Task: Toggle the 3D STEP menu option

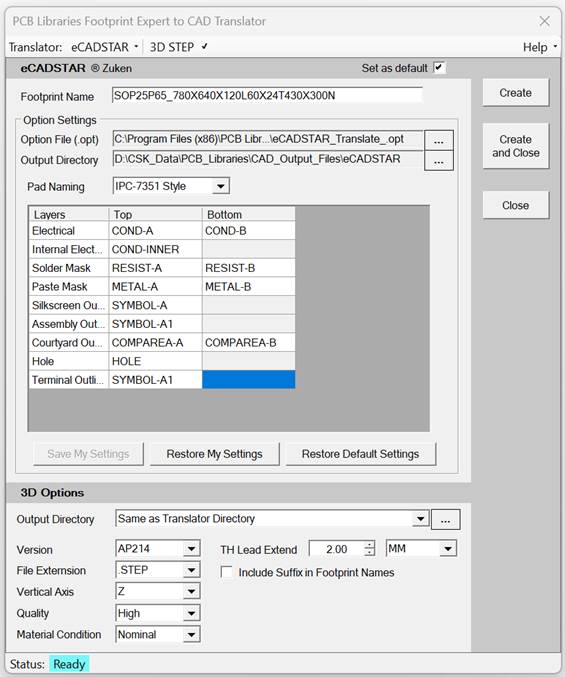Action: (178, 47)
